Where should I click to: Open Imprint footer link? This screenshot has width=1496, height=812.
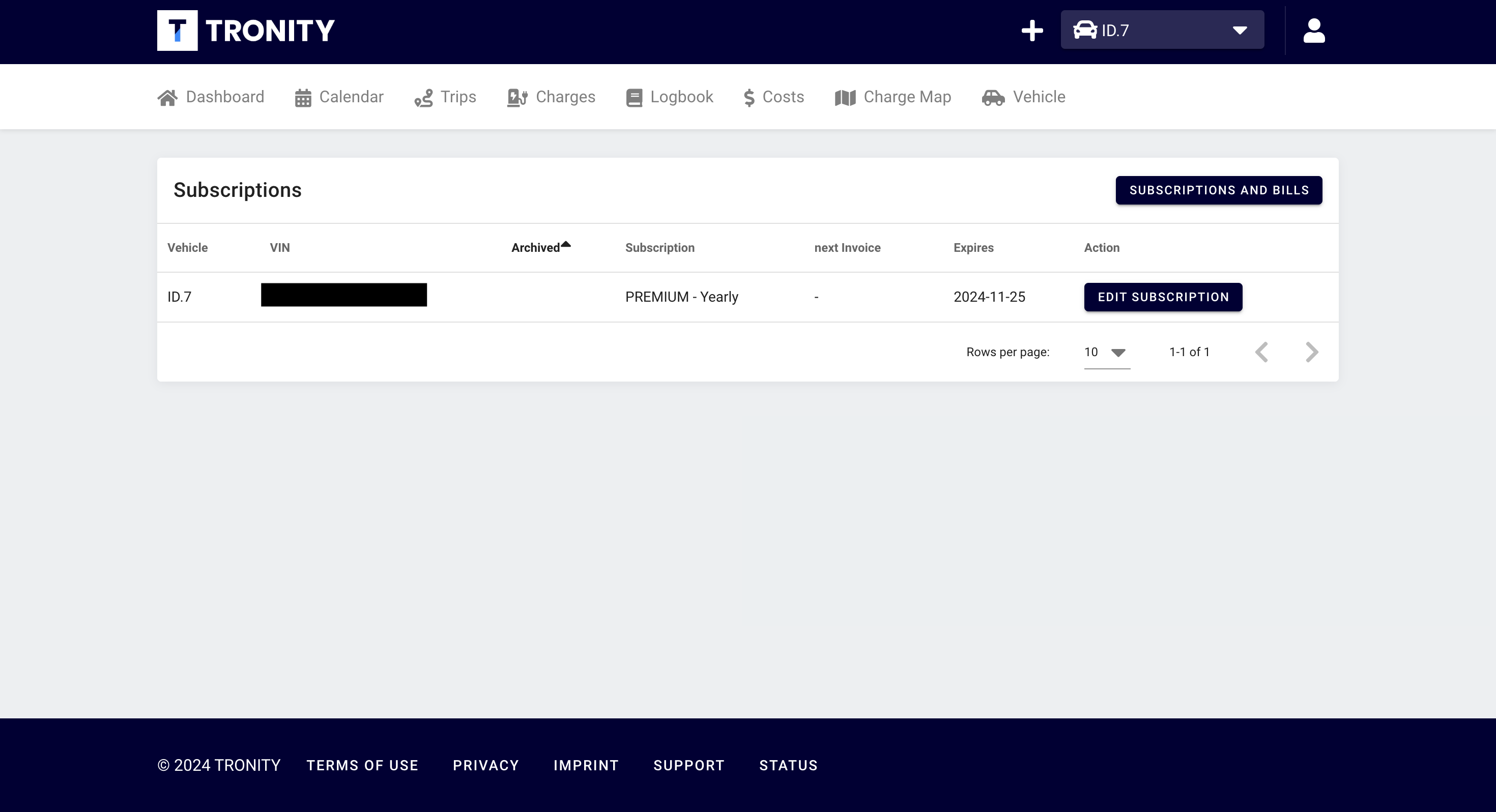(585, 765)
